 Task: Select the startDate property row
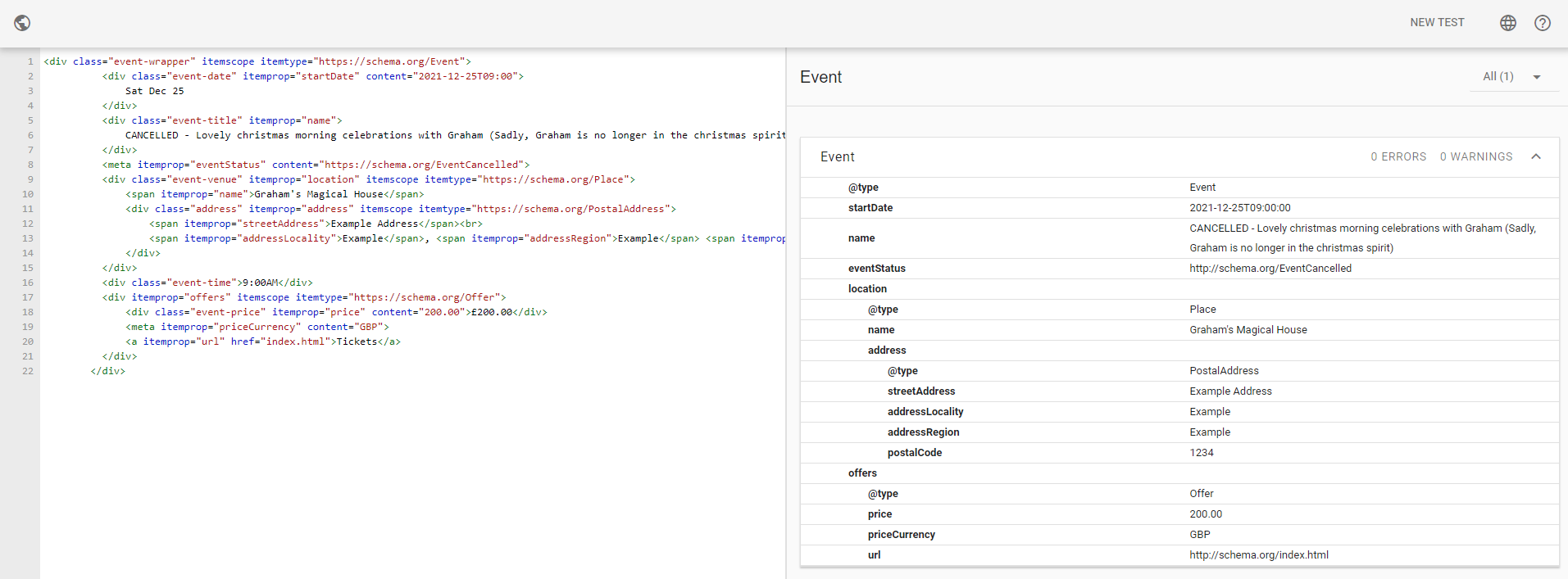tap(1179, 208)
